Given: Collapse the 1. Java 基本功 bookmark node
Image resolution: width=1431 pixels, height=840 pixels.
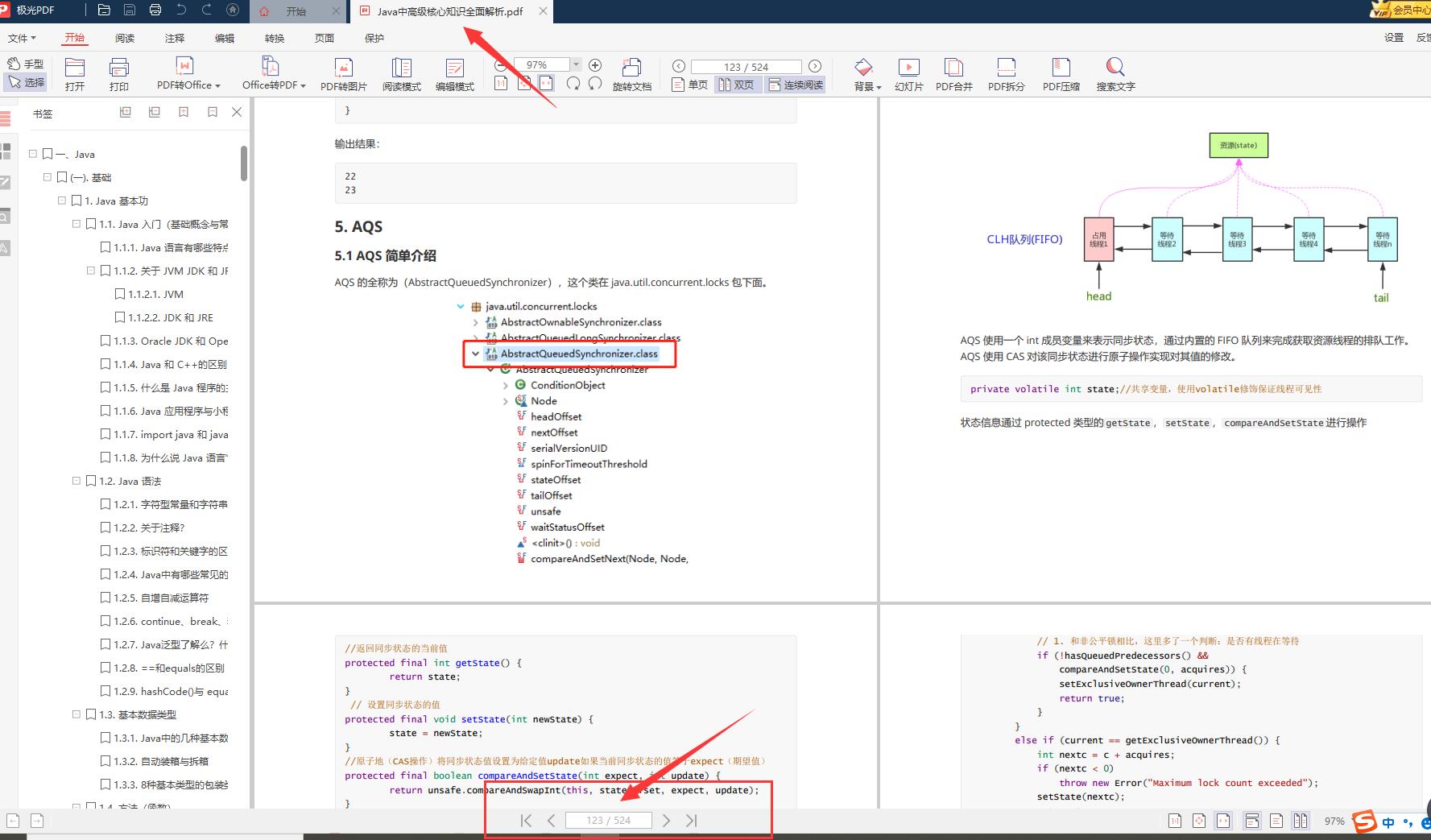Looking at the screenshot, I should 62,201.
